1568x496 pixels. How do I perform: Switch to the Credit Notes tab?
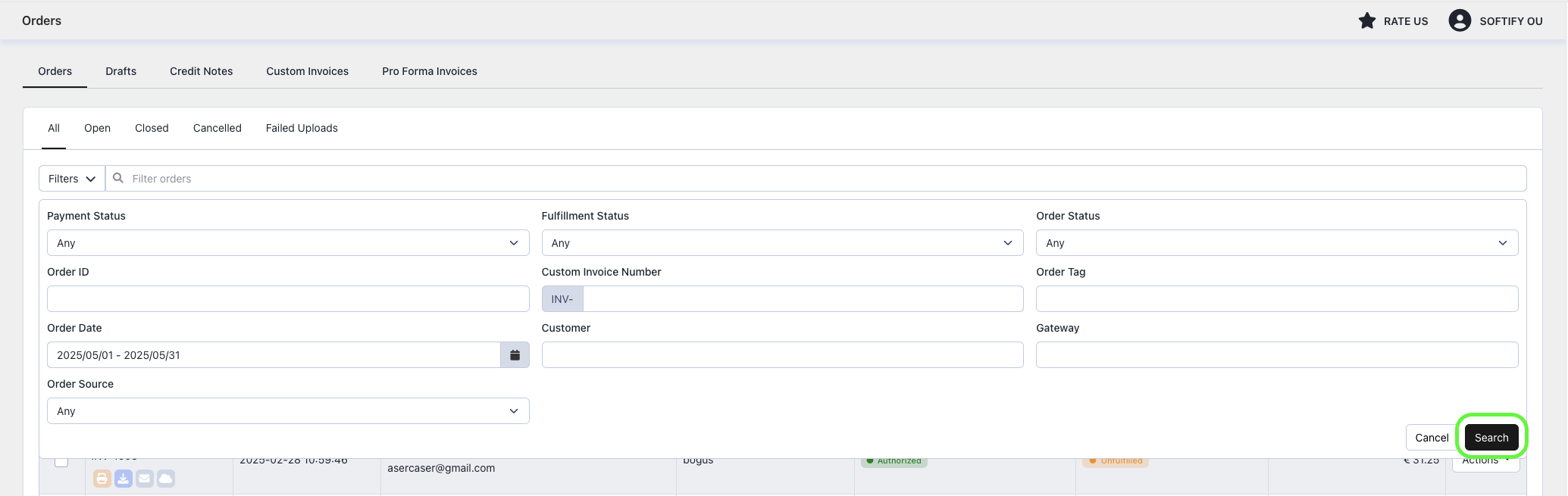coord(201,71)
